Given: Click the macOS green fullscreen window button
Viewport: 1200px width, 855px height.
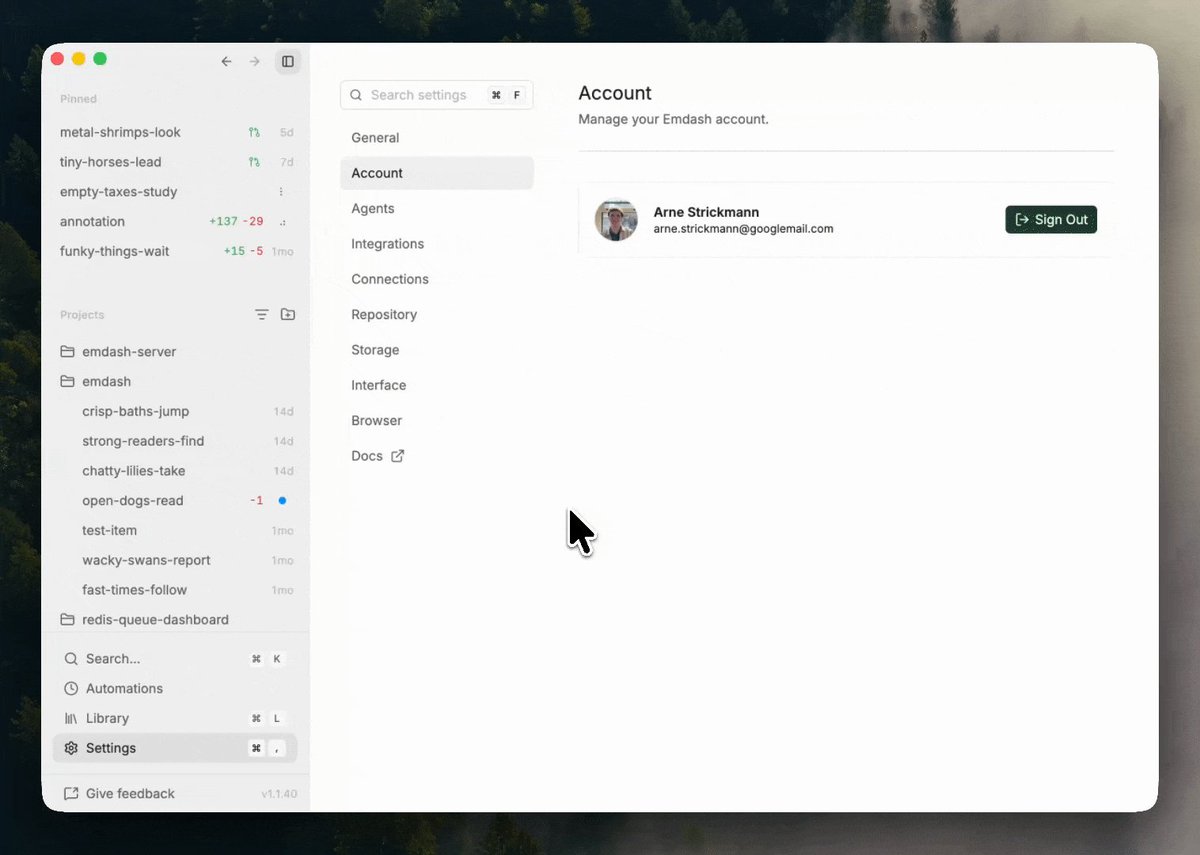Looking at the screenshot, I should point(100,59).
